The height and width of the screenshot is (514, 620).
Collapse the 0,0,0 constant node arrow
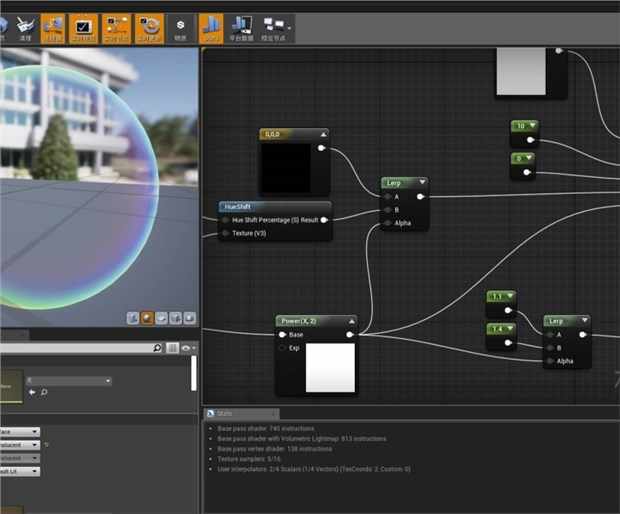(x=323, y=135)
